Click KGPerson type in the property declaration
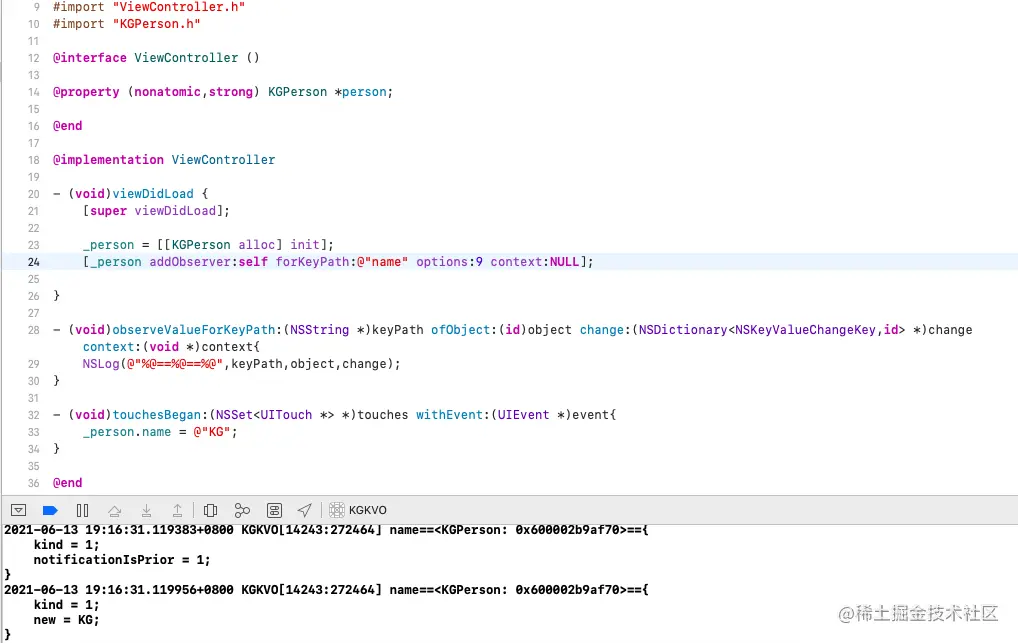This screenshot has width=1018, height=643. 297,92
